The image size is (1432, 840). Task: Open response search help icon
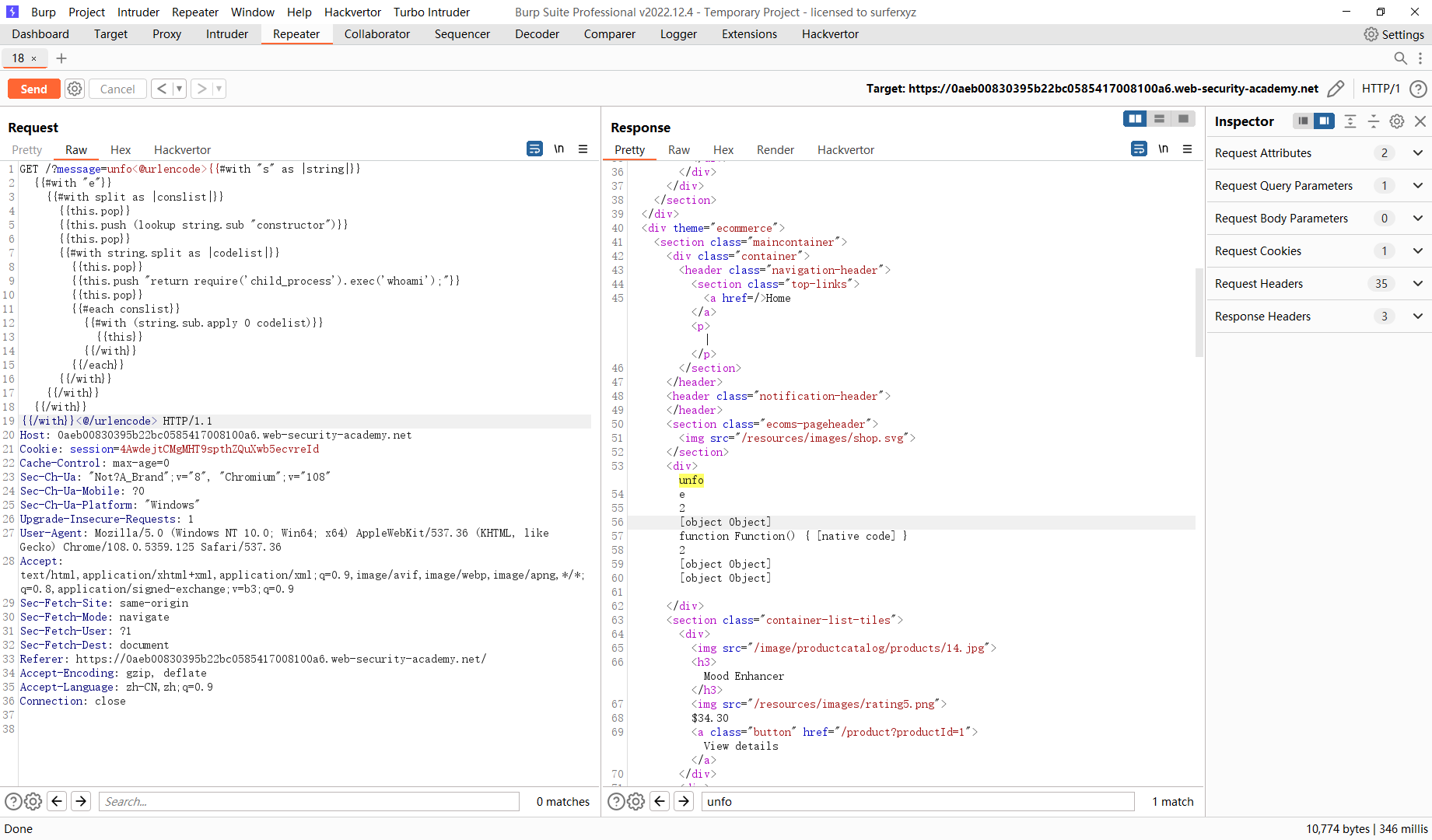click(616, 801)
